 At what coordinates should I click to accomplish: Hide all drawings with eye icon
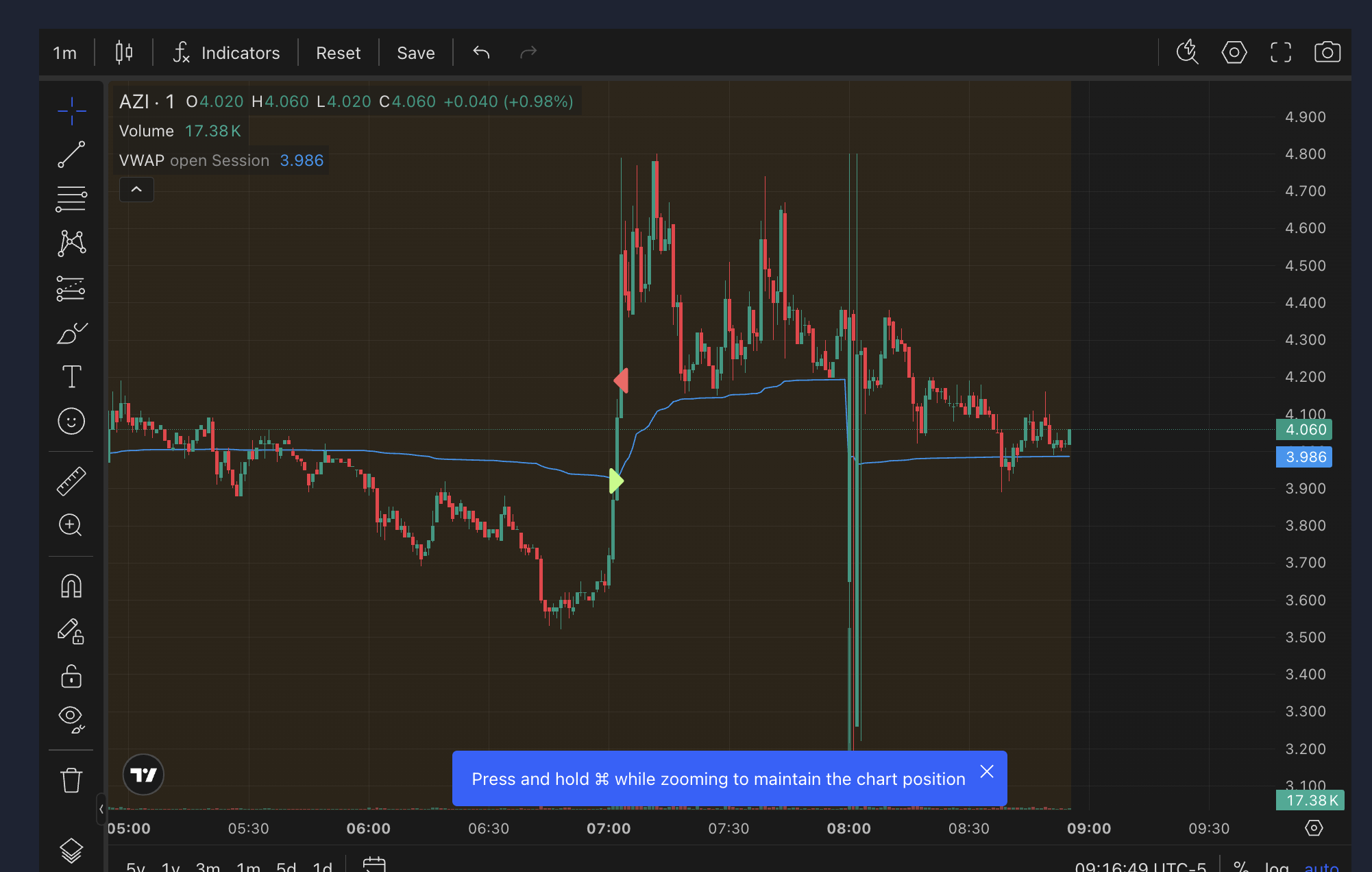(71, 718)
